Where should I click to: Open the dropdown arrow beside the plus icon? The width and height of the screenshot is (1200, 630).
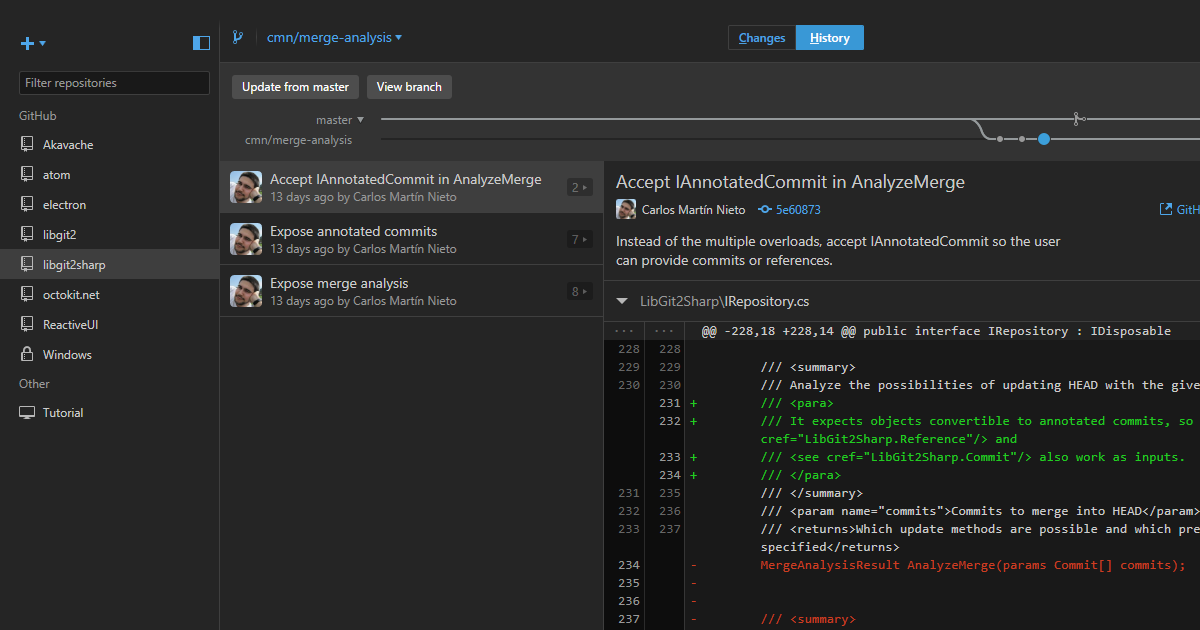click(x=41, y=43)
